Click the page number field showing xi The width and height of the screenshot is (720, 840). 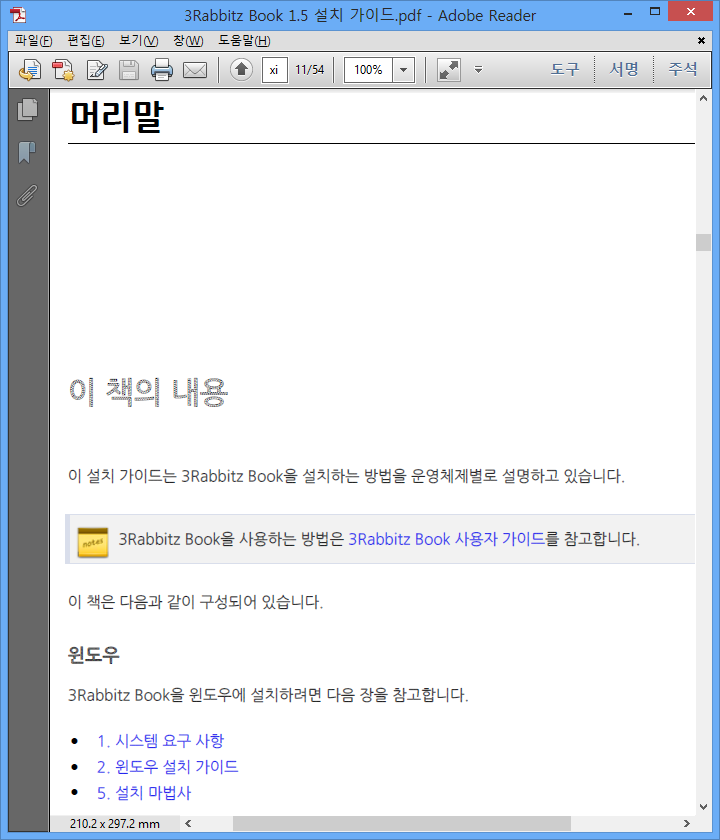275,70
